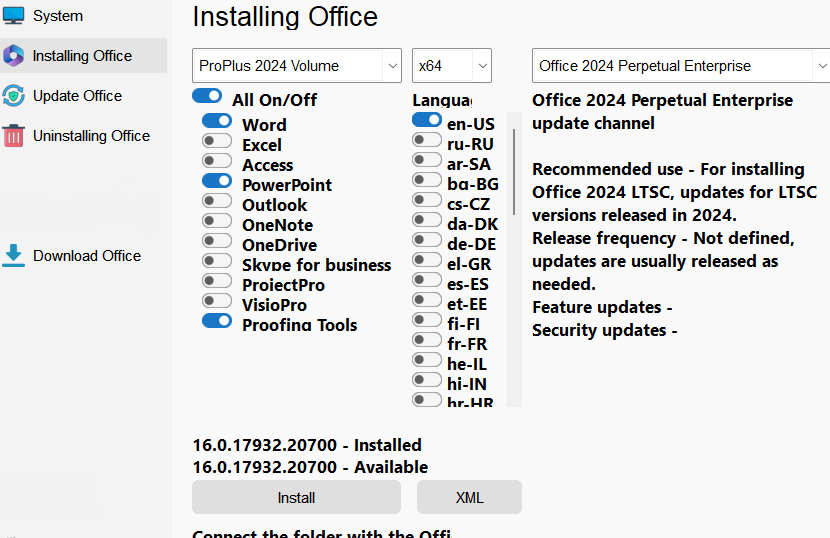830x538 pixels.
Task: Enable the bg-BG language toggle
Action: (x=427, y=180)
